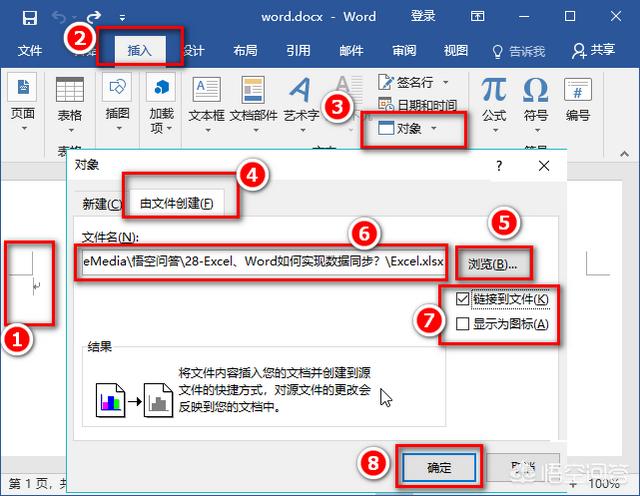The width and height of the screenshot is (640, 496).
Task: Select the page count 第 1 页 in status bar
Action: point(29,484)
